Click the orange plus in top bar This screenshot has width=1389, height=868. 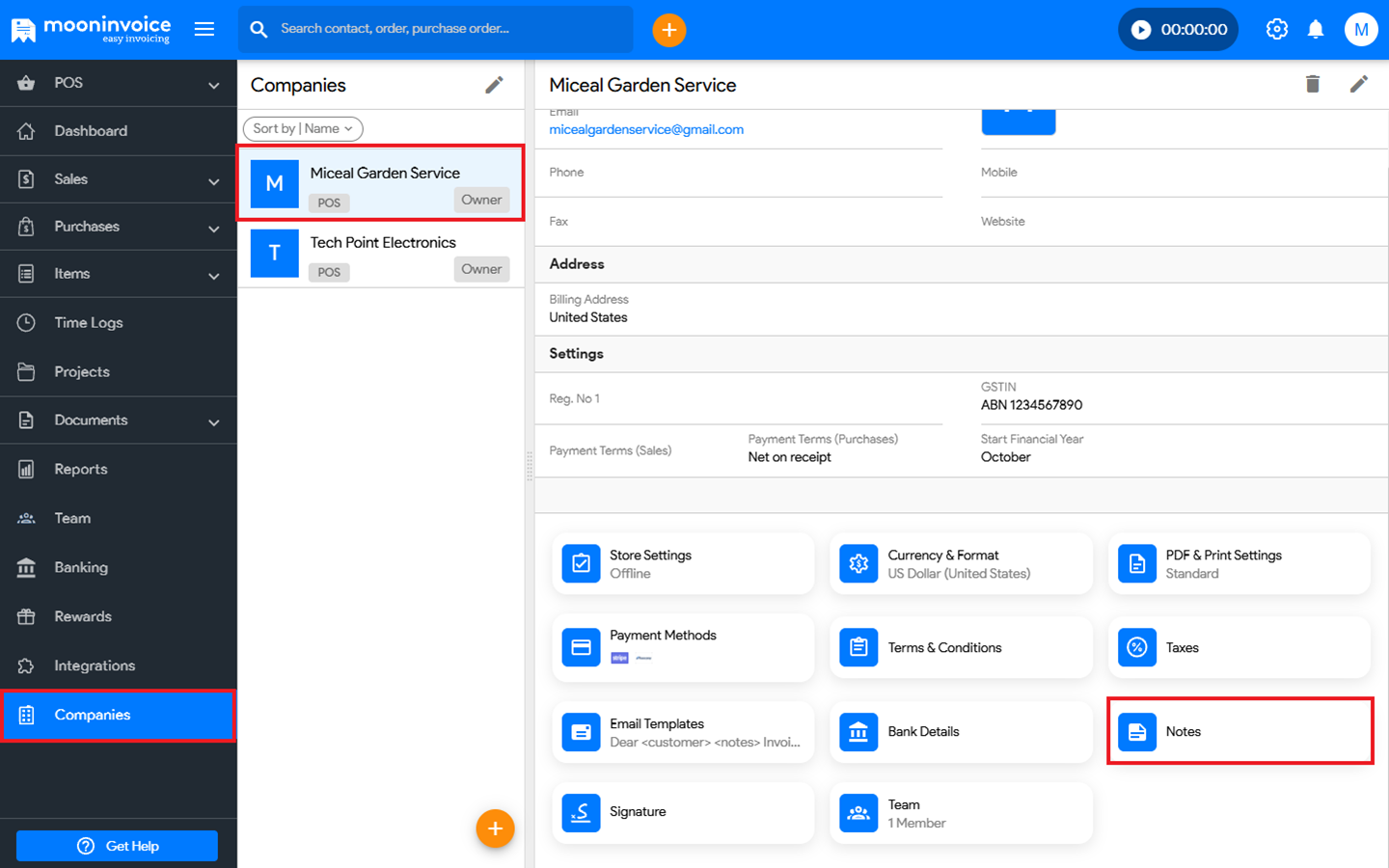point(668,30)
